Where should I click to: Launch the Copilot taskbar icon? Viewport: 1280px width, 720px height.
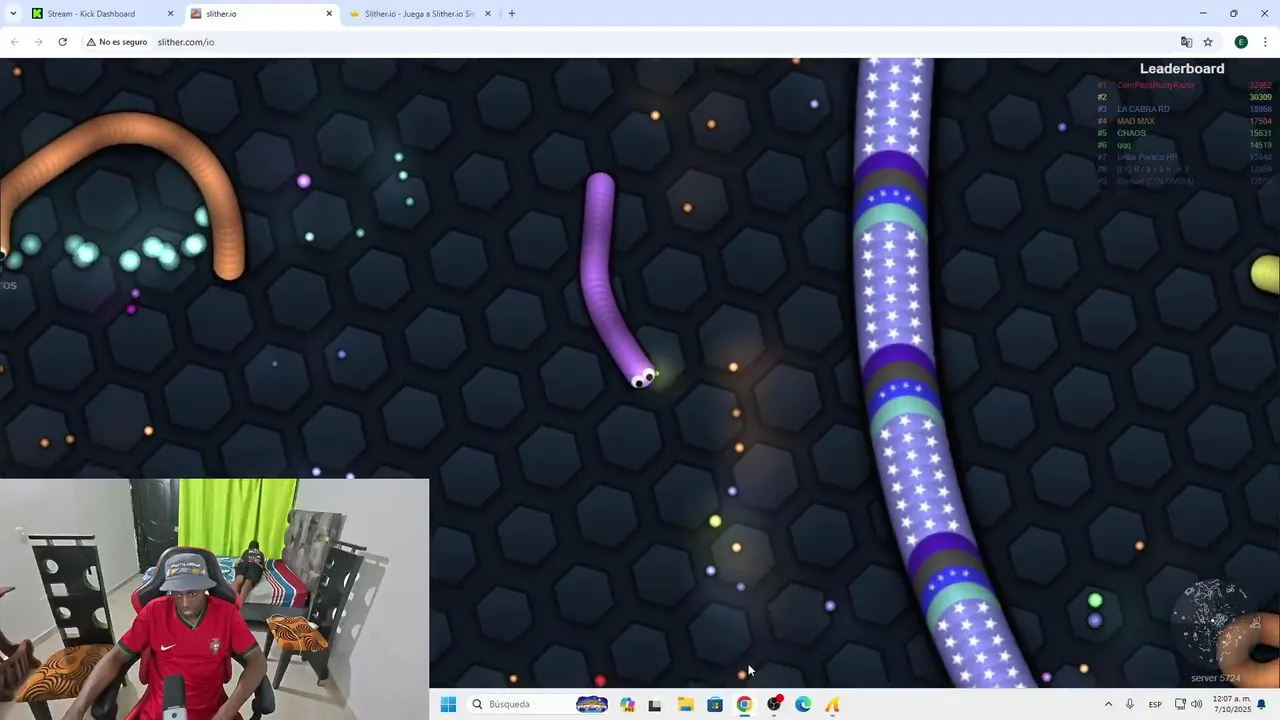pos(627,704)
